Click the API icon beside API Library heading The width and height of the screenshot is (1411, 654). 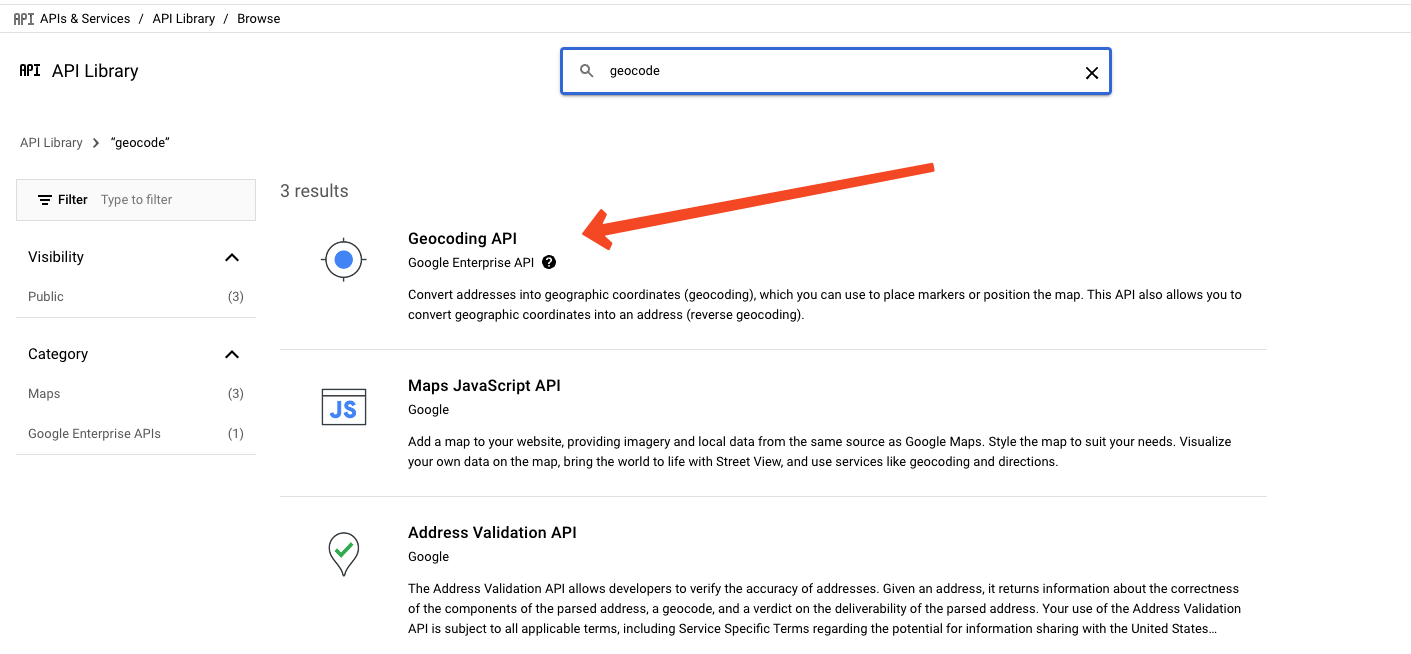tap(30, 71)
